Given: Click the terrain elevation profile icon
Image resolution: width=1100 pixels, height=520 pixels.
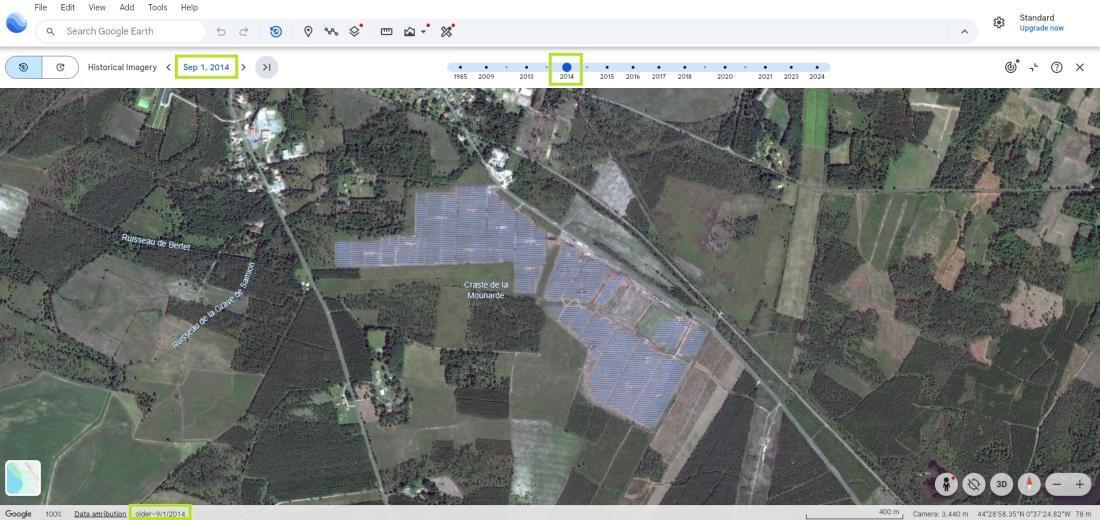Looking at the screenshot, I should pos(410,32).
